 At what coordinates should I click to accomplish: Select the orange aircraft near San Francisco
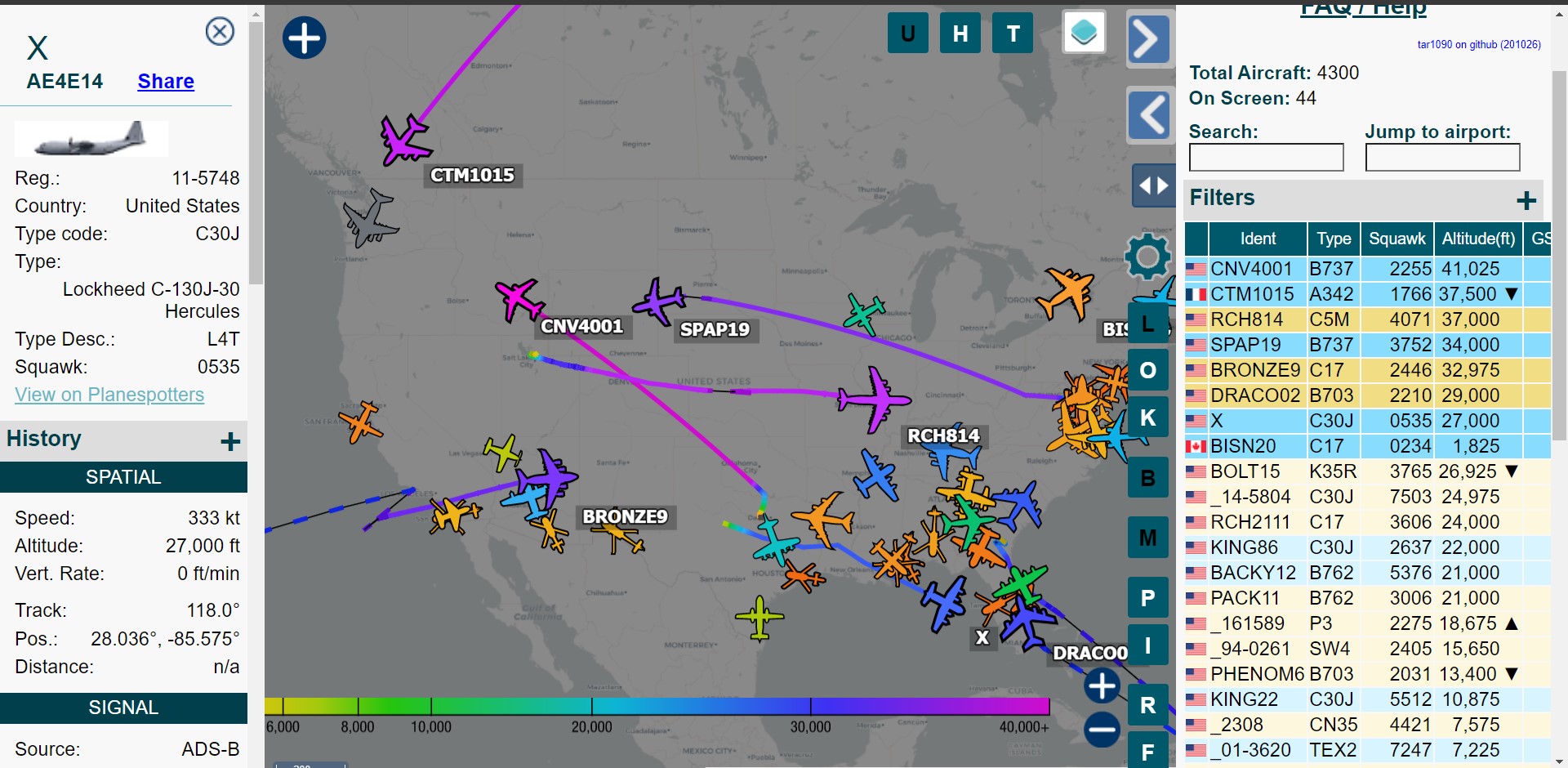pyautogui.click(x=361, y=422)
